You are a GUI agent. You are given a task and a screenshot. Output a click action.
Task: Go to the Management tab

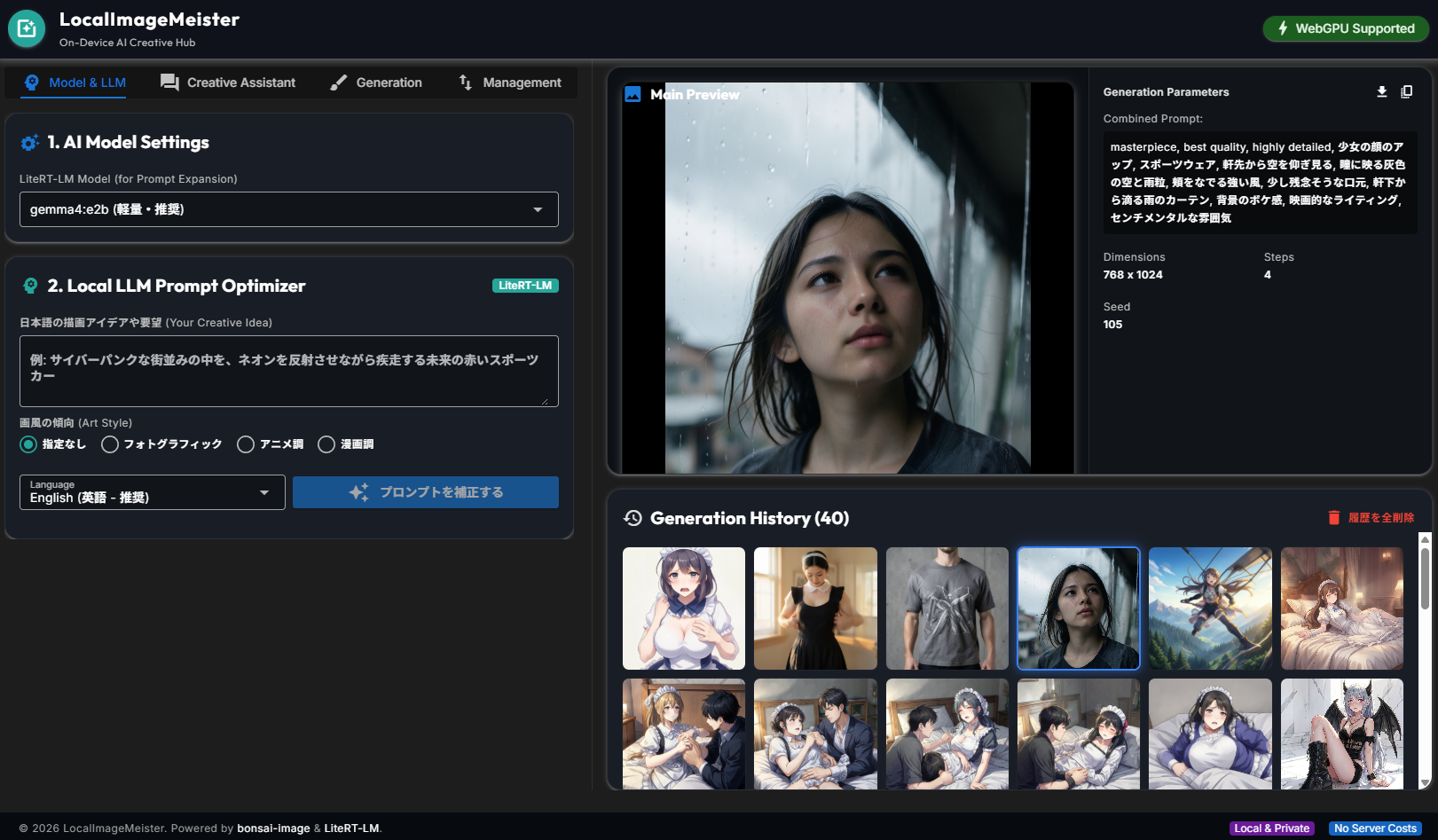(x=510, y=82)
